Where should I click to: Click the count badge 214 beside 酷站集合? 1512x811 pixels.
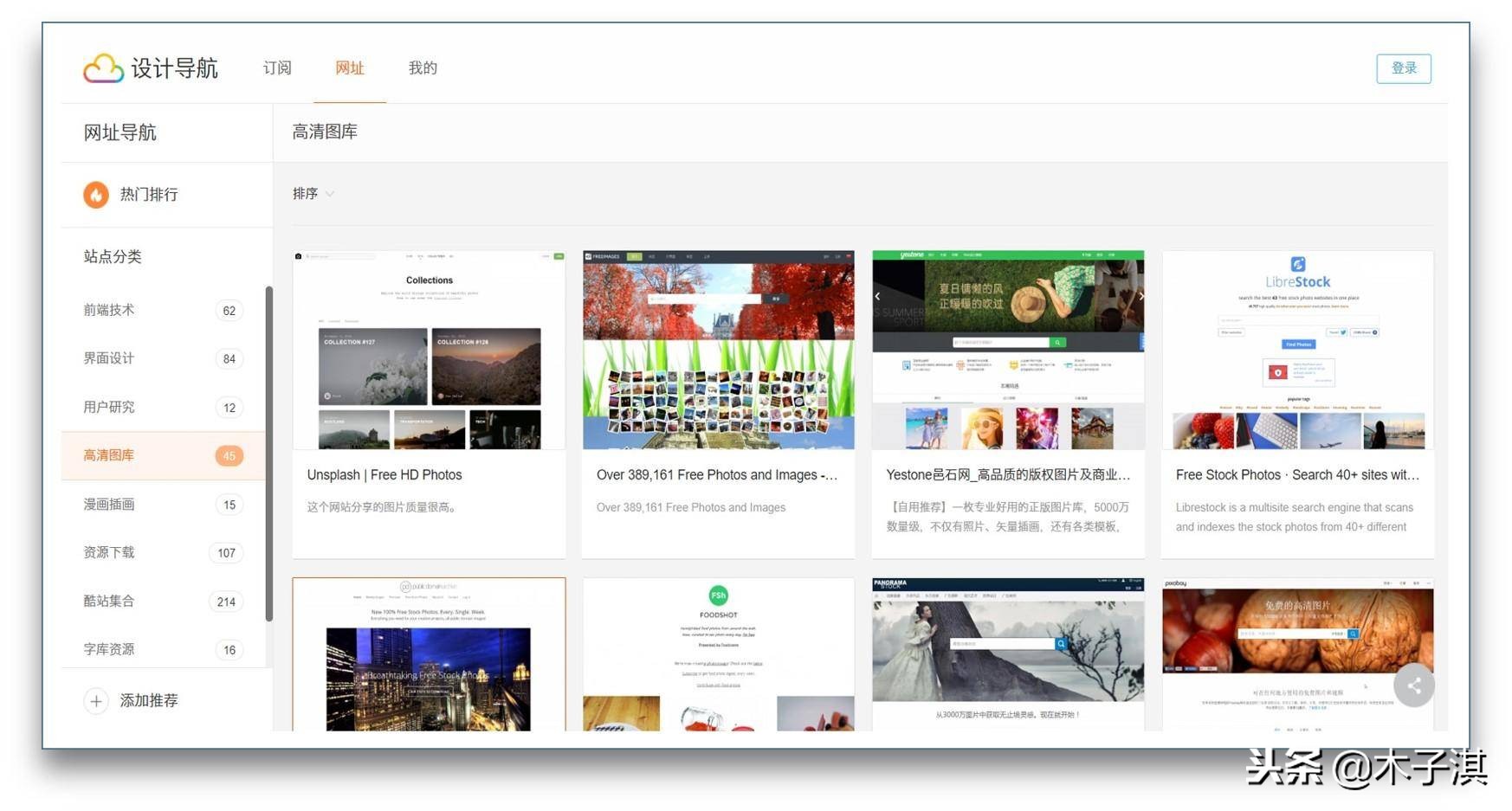coord(226,601)
